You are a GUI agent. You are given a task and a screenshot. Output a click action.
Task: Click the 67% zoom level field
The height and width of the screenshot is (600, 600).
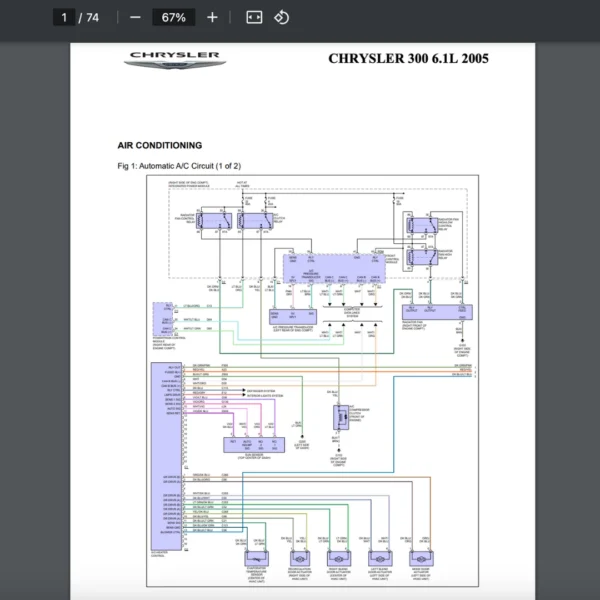click(x=173, y=17)
